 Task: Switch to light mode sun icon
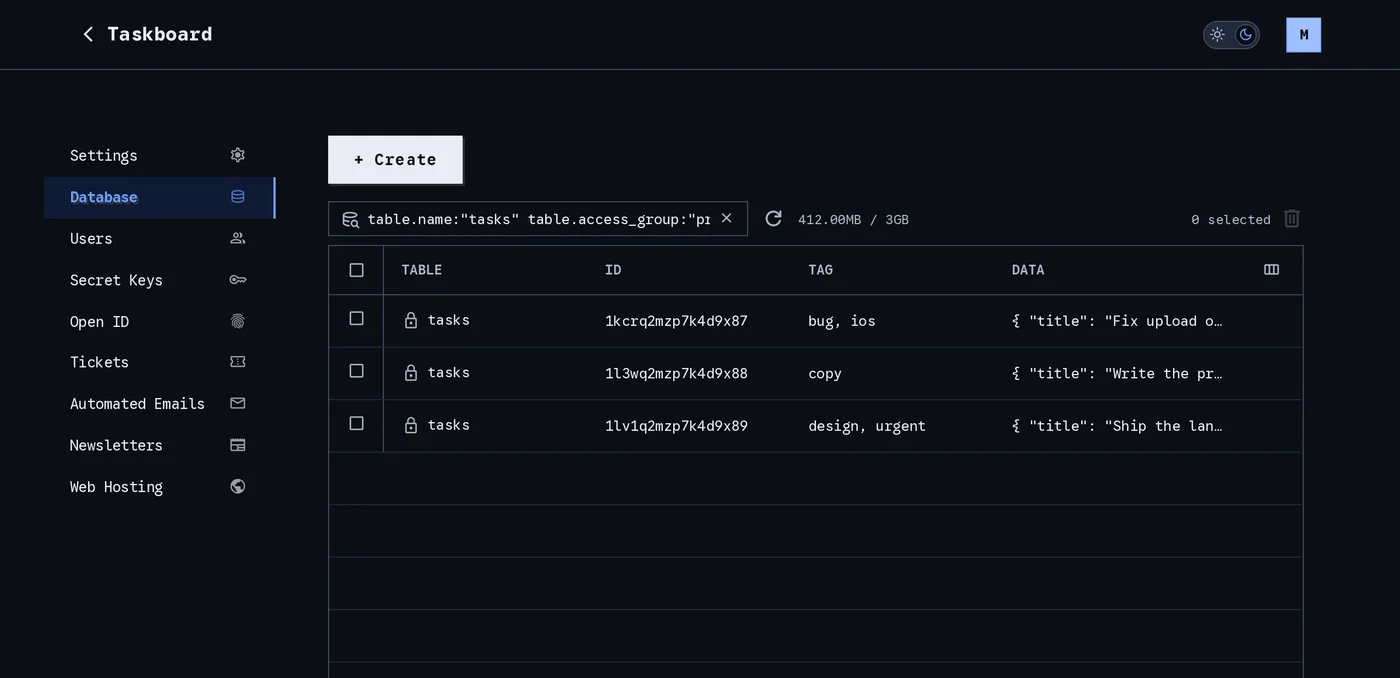[1217, 34]
